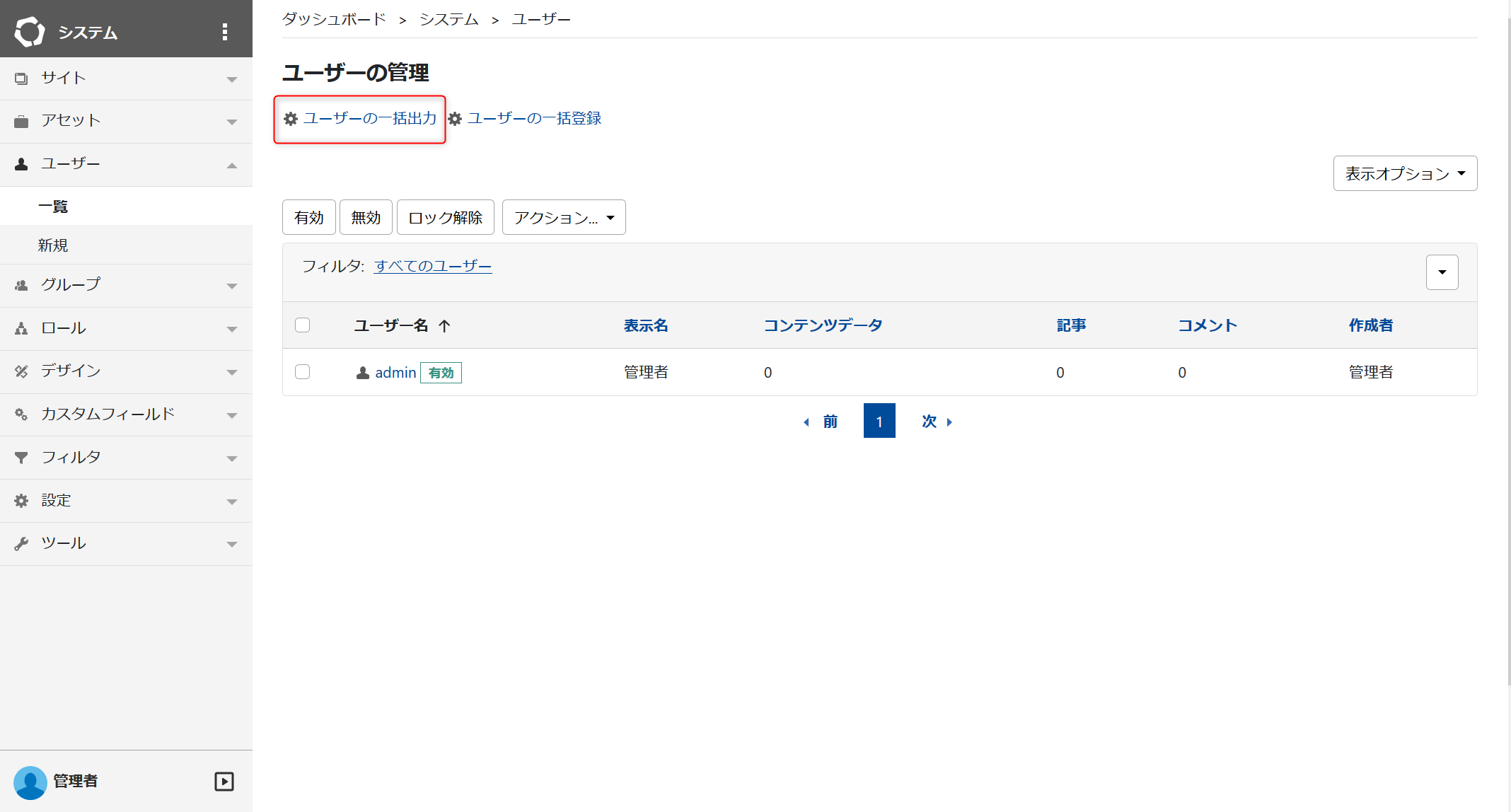Go to システム breadcrumb
1511x812 pixels.
coord(449,19)
